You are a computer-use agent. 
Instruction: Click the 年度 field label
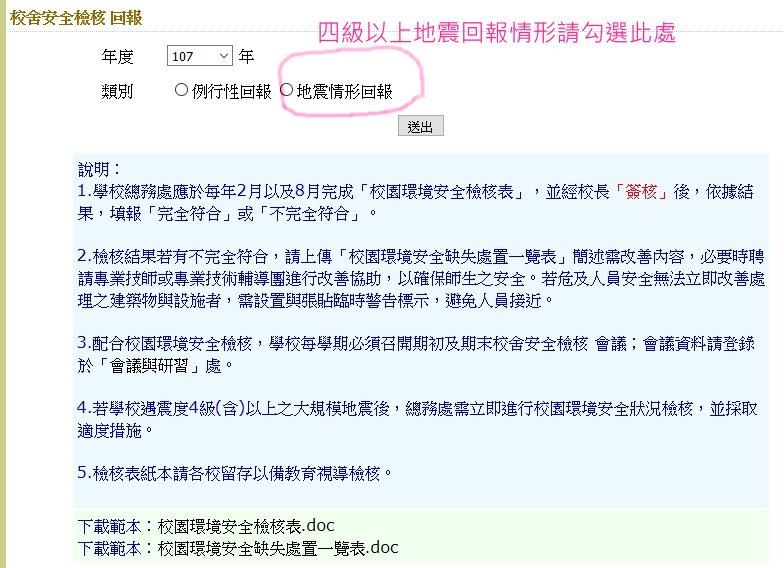[x=117, y=57]
